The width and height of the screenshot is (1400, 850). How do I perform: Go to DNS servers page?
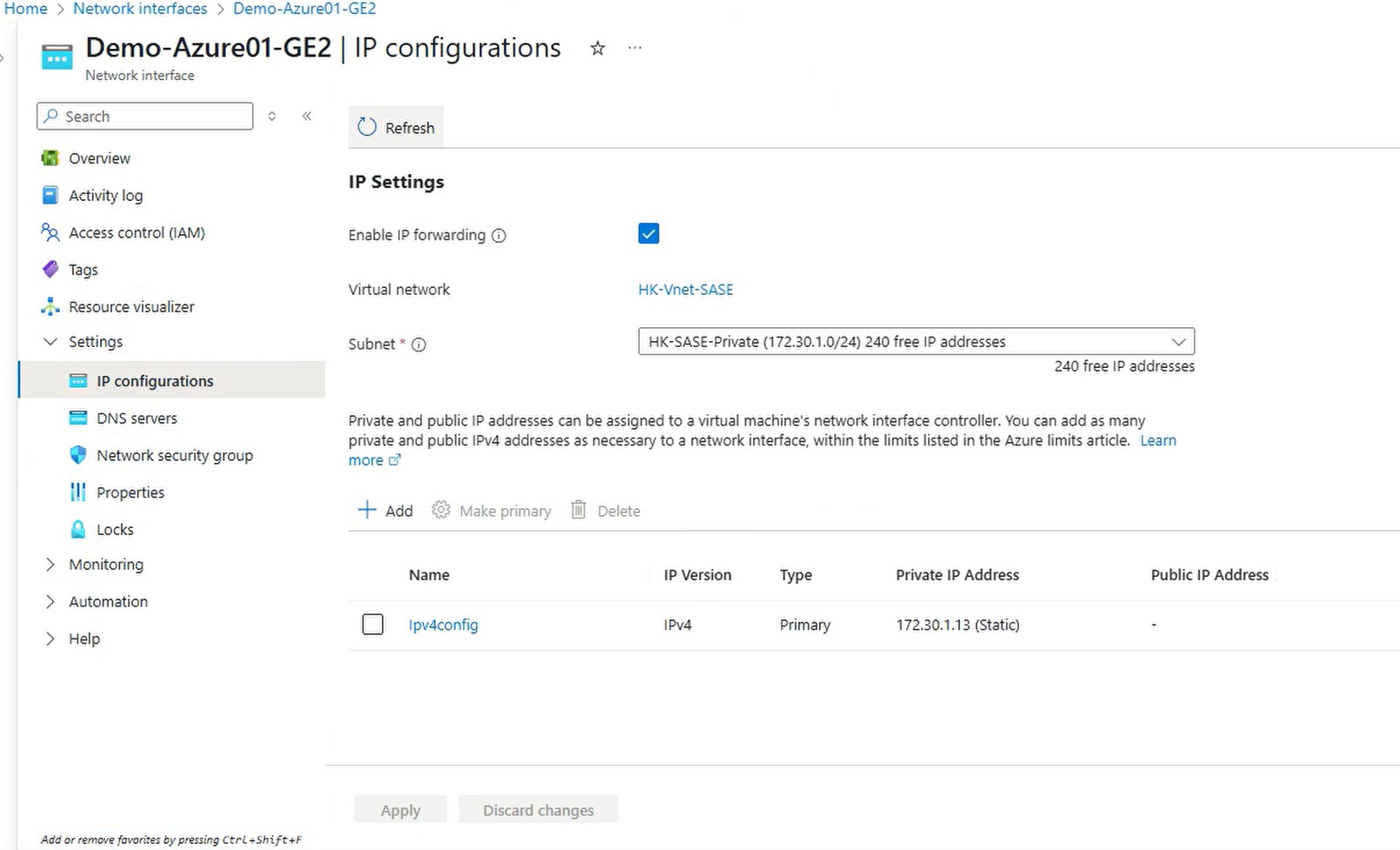pos(137,418)
